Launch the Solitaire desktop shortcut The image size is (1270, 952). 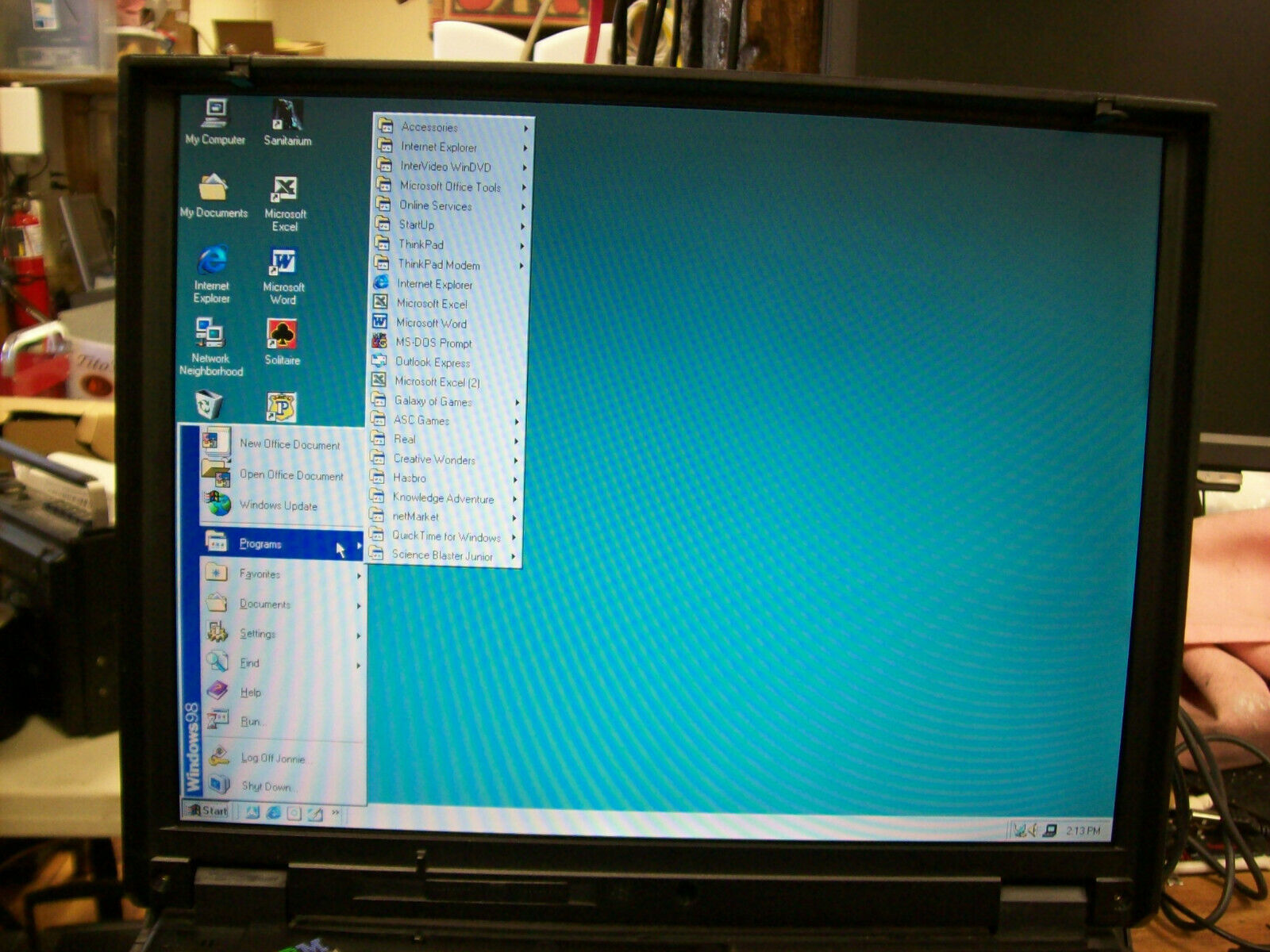point(282,342)
